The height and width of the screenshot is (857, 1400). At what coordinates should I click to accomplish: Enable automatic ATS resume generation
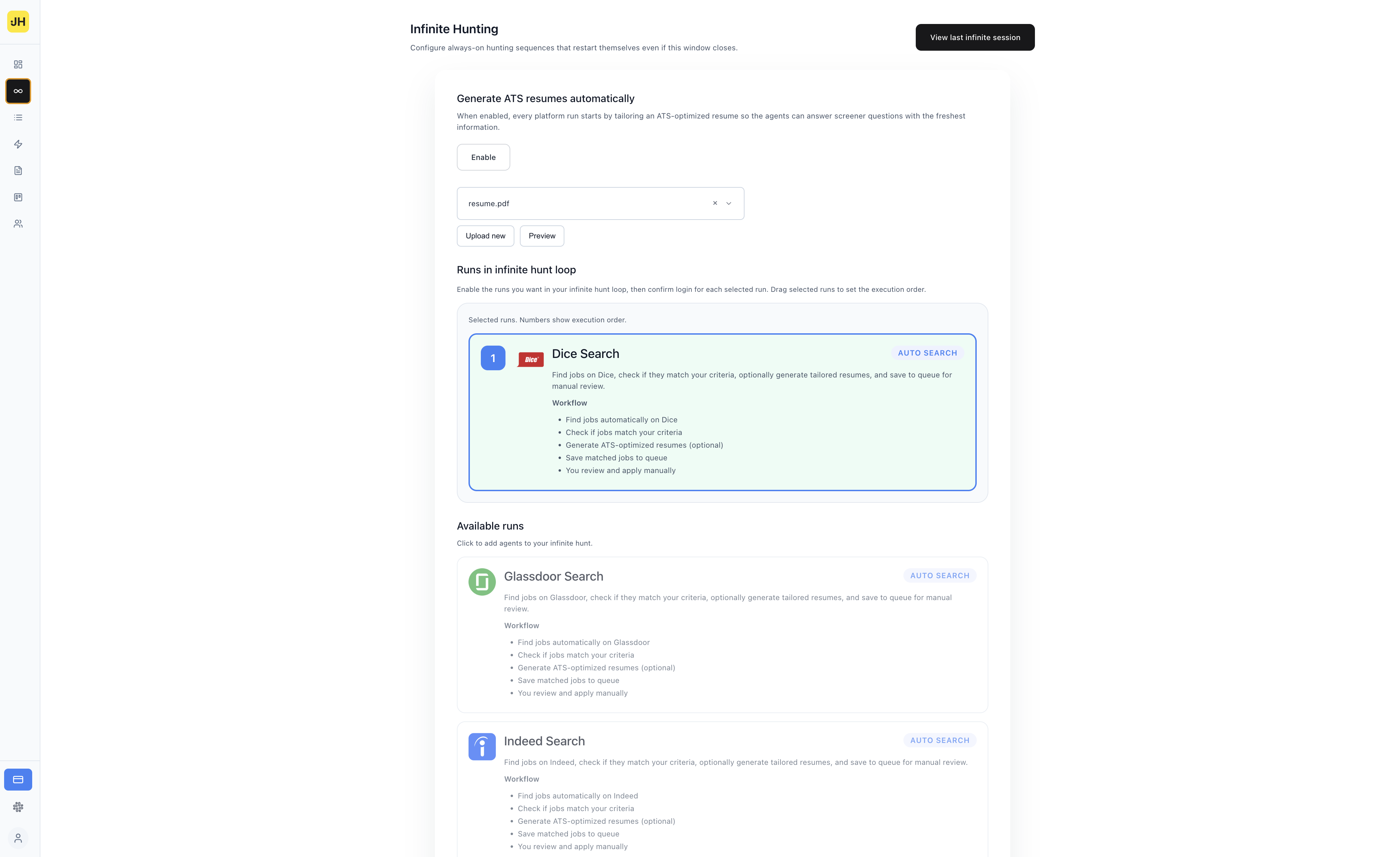point(483,157)
